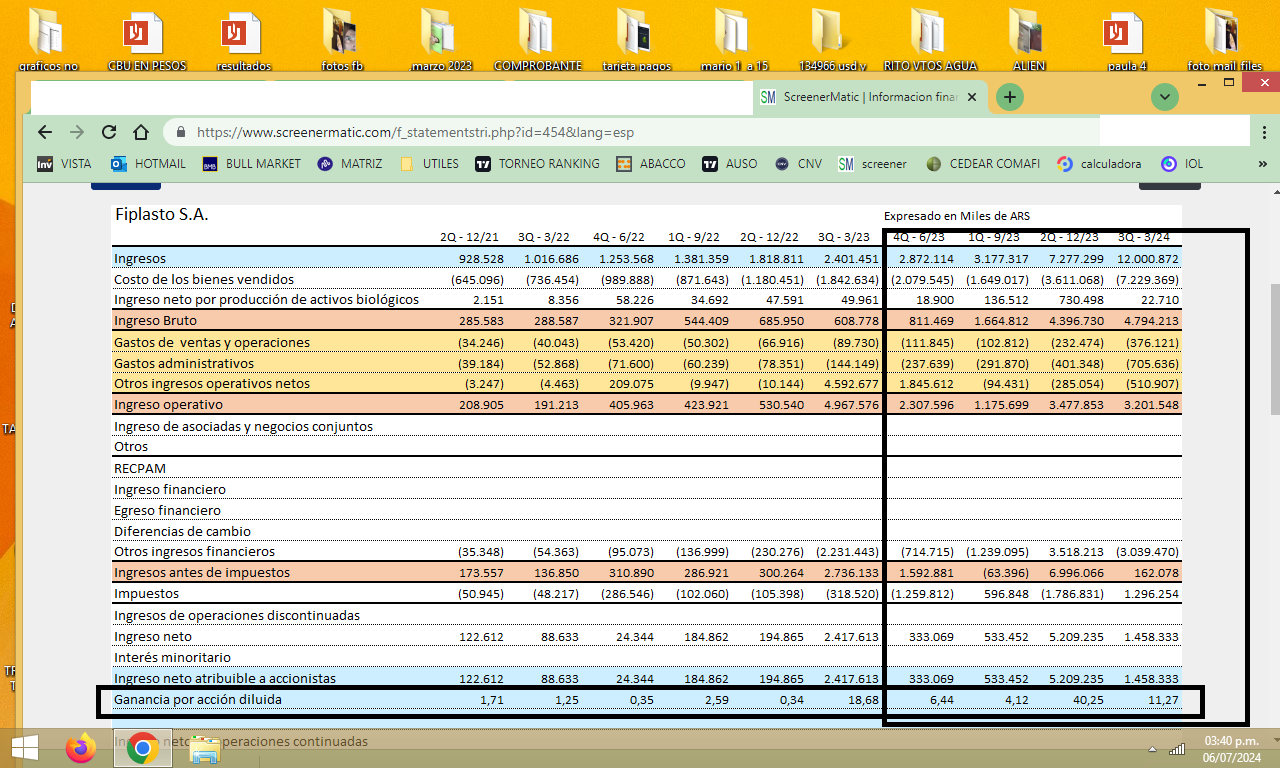Open the UTILES bookmark folder
Screen dimensions: 1280x768
429,164
